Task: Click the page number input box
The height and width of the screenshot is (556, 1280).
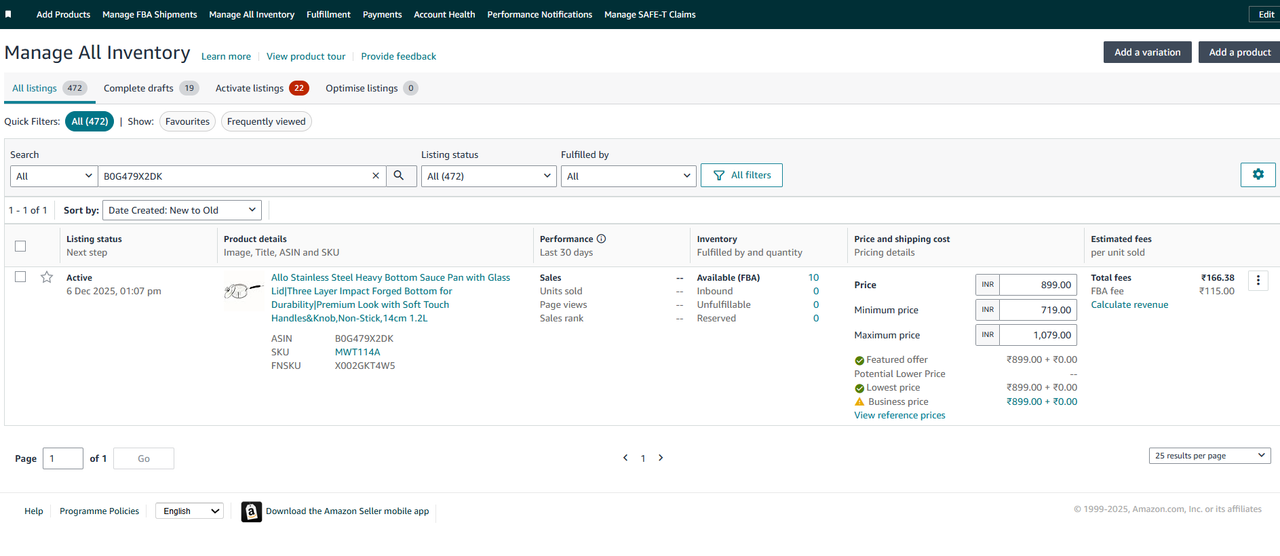Action: (64, 458)
